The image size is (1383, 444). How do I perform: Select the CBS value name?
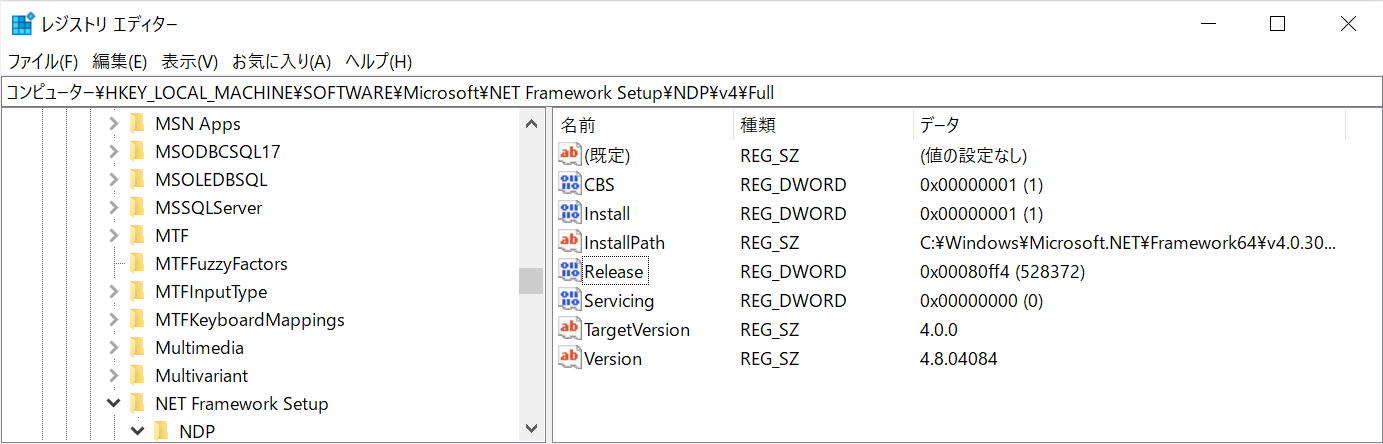point(600,185)
